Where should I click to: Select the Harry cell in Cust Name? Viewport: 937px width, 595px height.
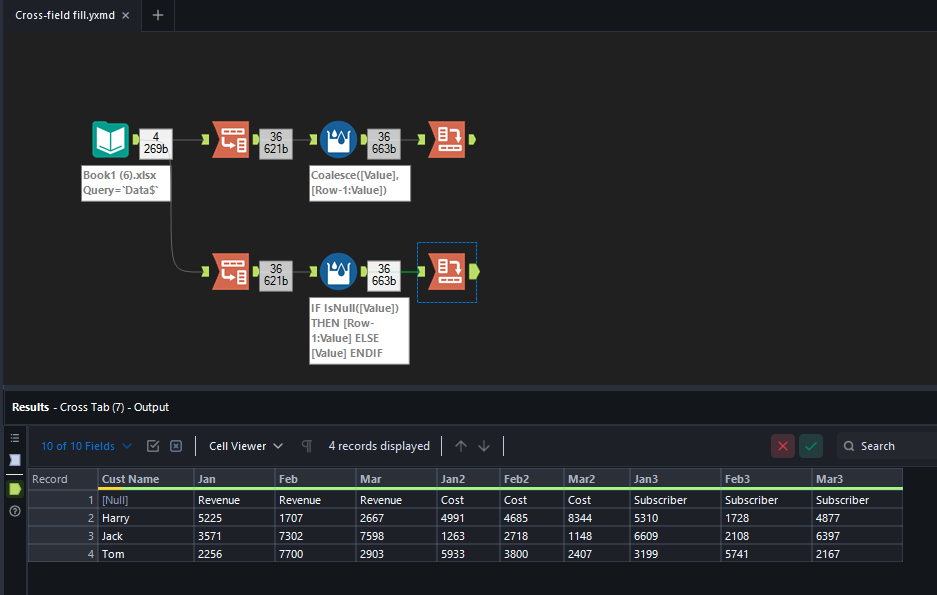146,518
